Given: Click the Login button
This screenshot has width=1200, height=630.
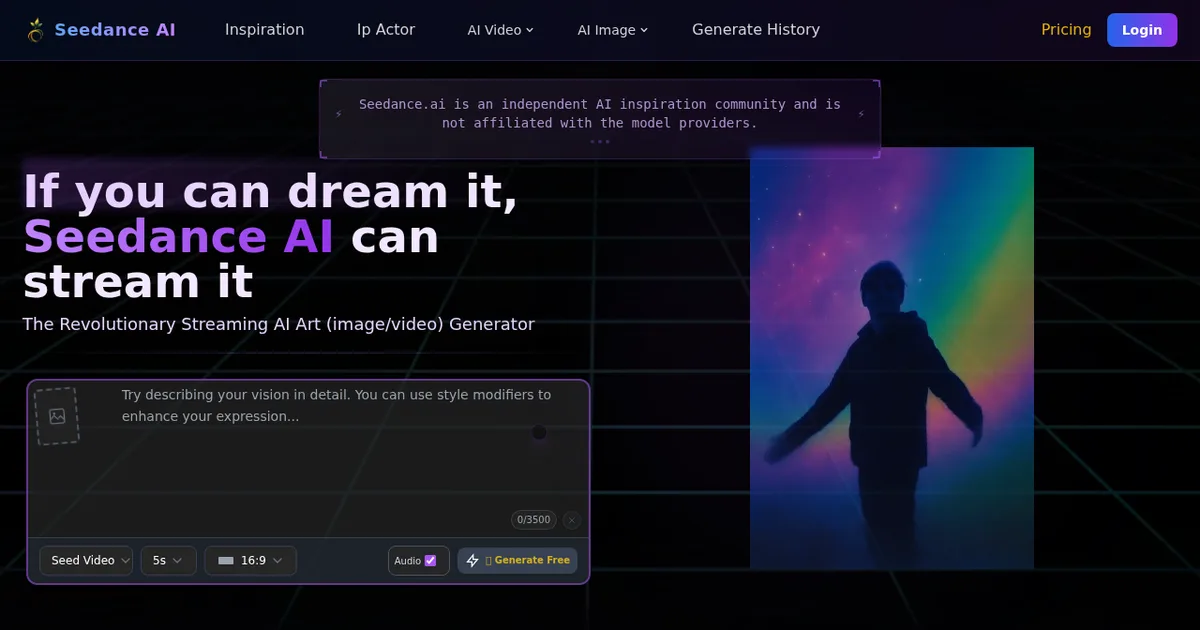Looking at the screenshot, I should [x=1142, y=30].
